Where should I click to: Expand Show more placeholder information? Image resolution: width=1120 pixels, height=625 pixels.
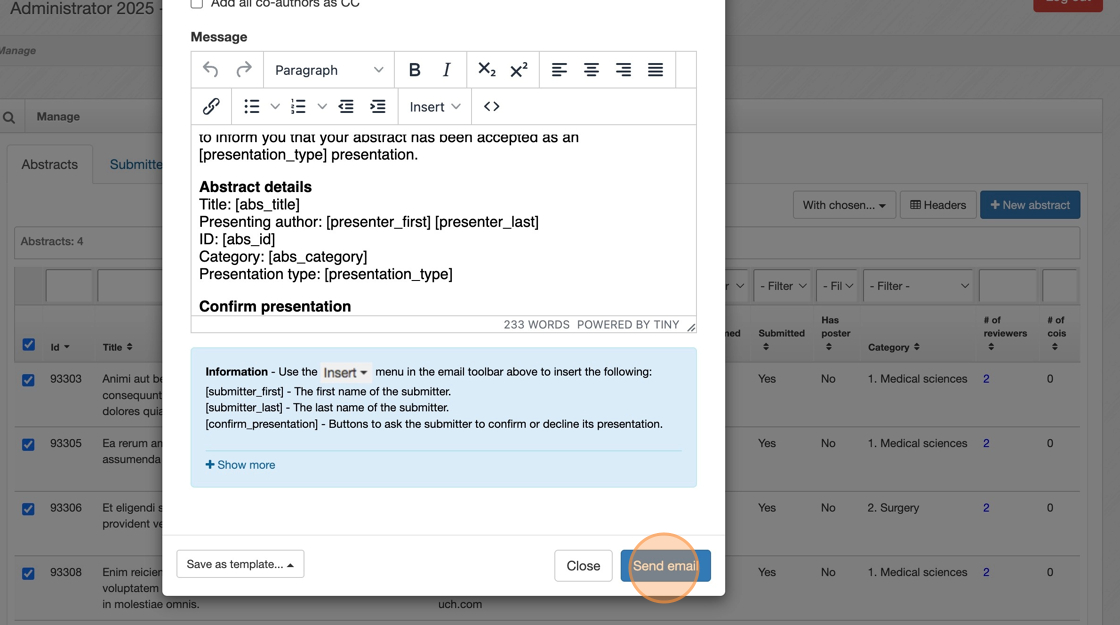240,465
